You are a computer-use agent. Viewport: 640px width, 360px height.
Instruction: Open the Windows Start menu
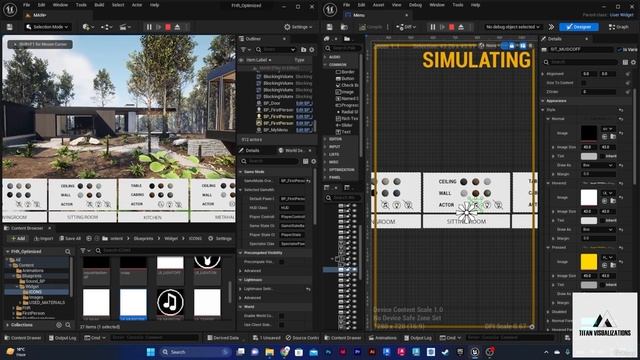(x=151, y=352)
